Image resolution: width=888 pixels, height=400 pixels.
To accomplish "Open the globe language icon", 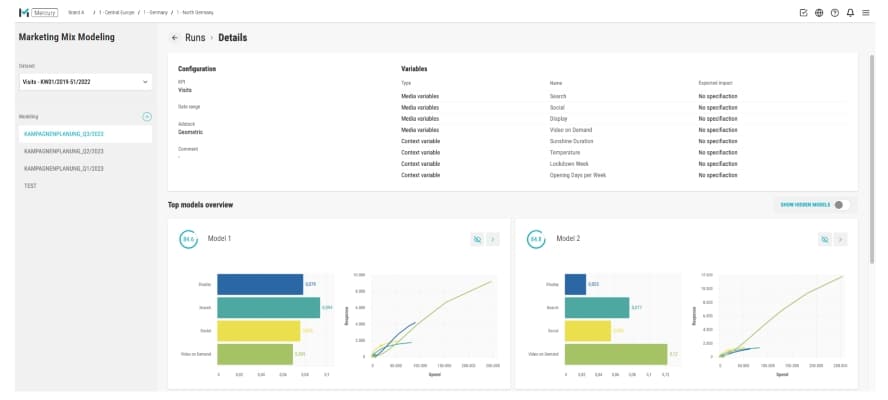I will click(819, 12).
